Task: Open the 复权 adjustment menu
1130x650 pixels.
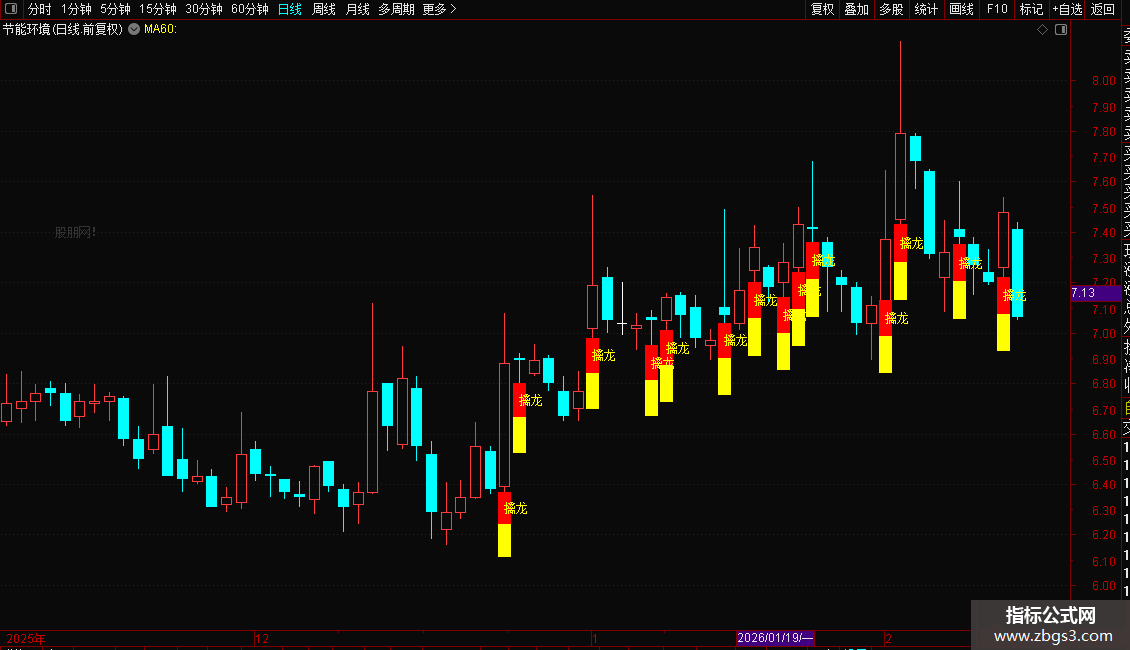Action: [822, 9]
